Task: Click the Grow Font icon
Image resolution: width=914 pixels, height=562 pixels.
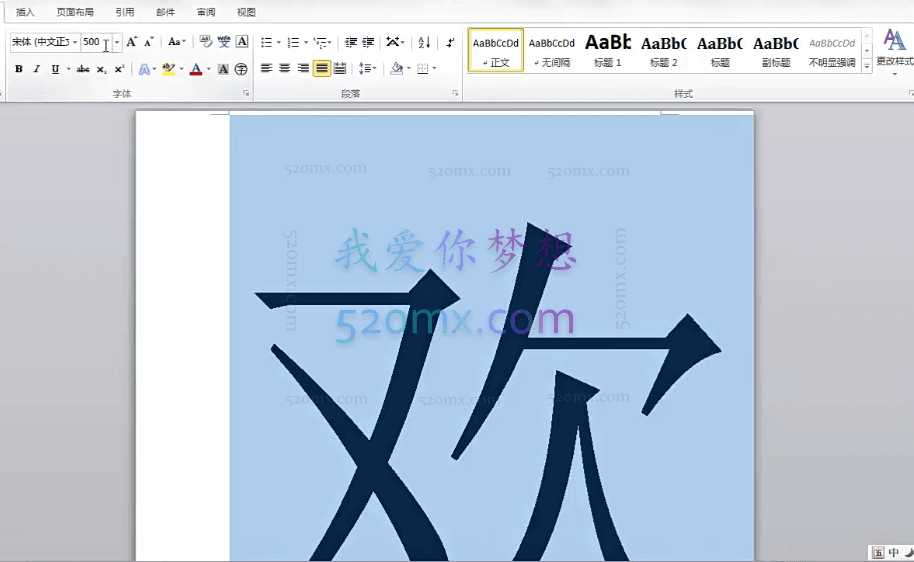Action: coord(131,43)
